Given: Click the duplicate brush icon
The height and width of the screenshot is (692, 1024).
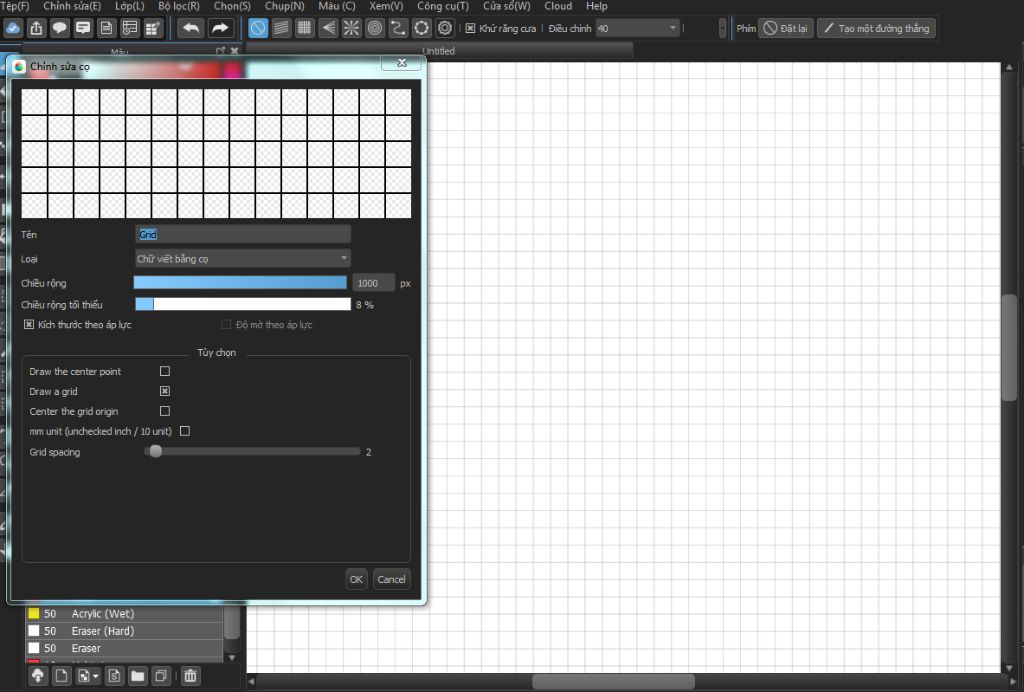Looking at the screenshot, I should pyautogui.click(x=161, y=676).
